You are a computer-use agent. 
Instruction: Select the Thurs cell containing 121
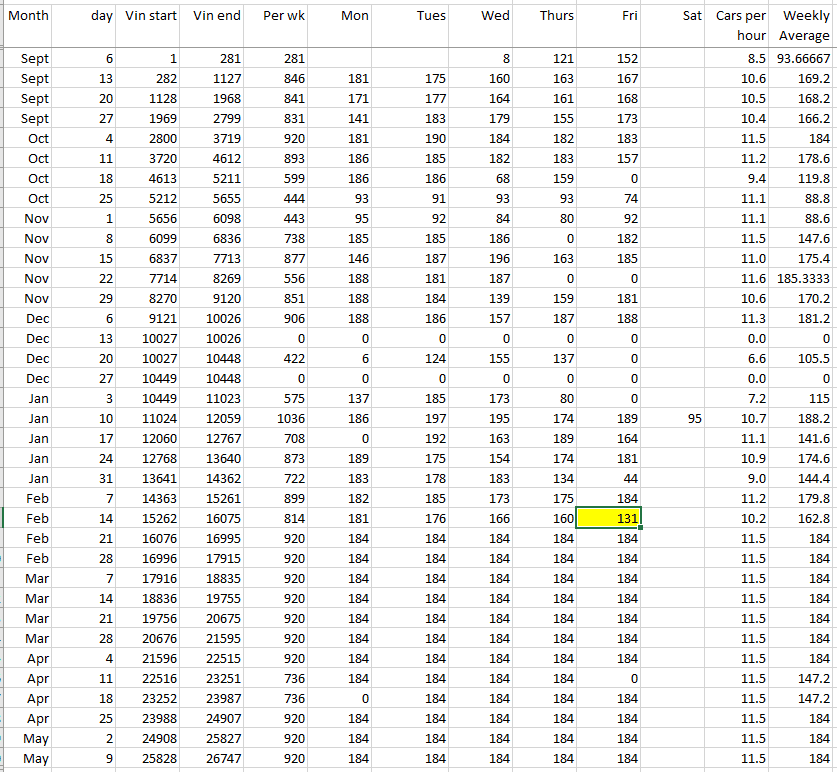(544, 59)
